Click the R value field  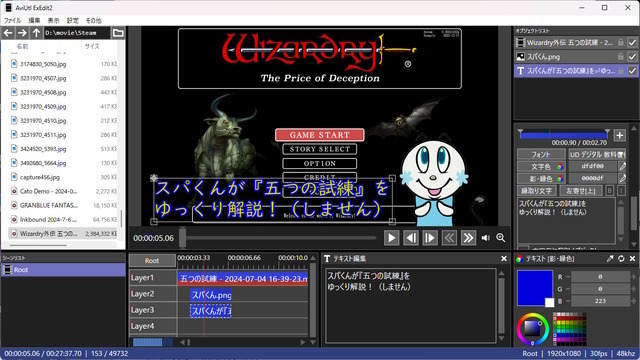tap(600, 277)
